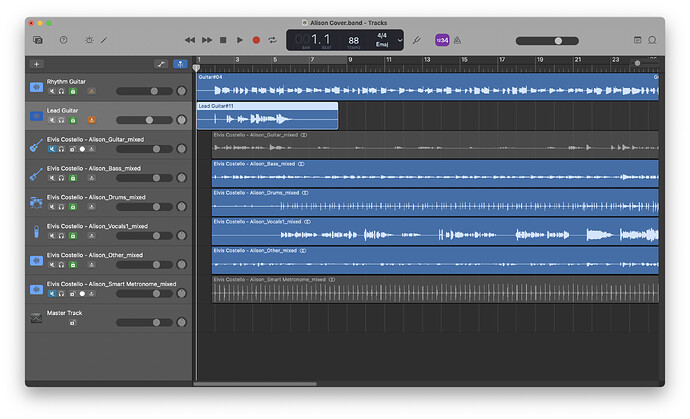Solo the Alison_Other_mixed track
The height and width of the screenshot is (419, 690).
point(62,265)
